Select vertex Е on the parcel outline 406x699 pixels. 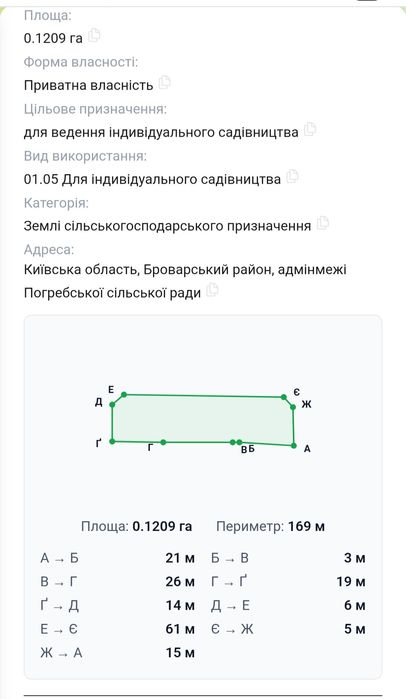[124, 395]
